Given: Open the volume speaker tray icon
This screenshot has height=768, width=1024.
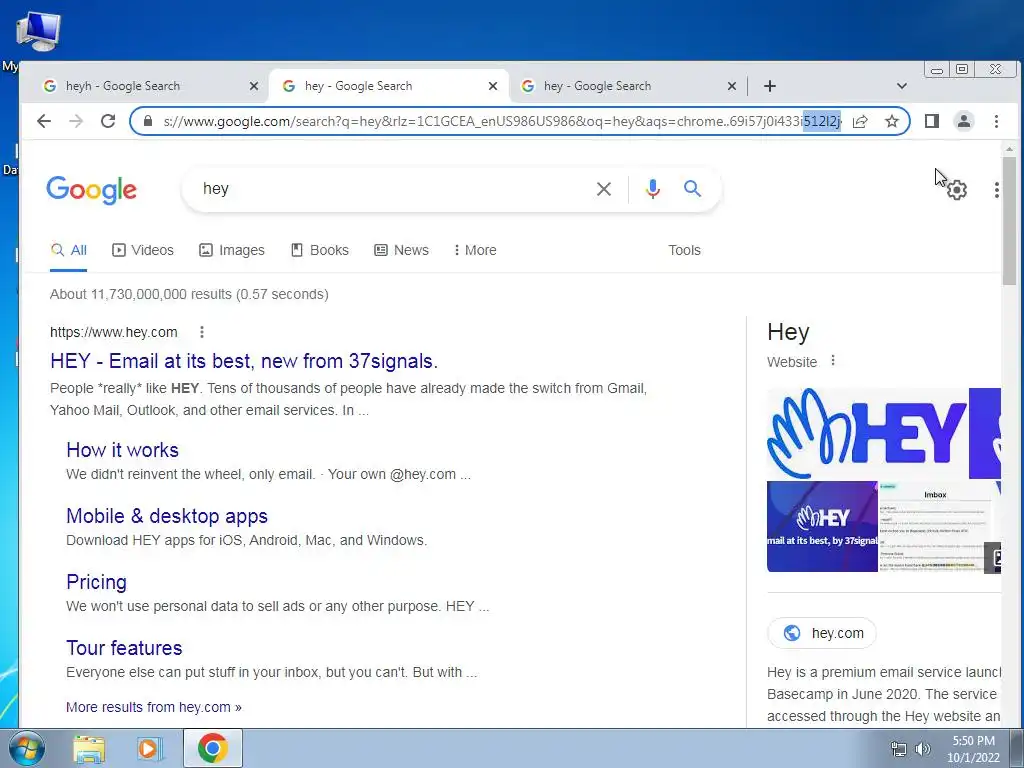Looking at the screenshot, I should click(923, 749).
